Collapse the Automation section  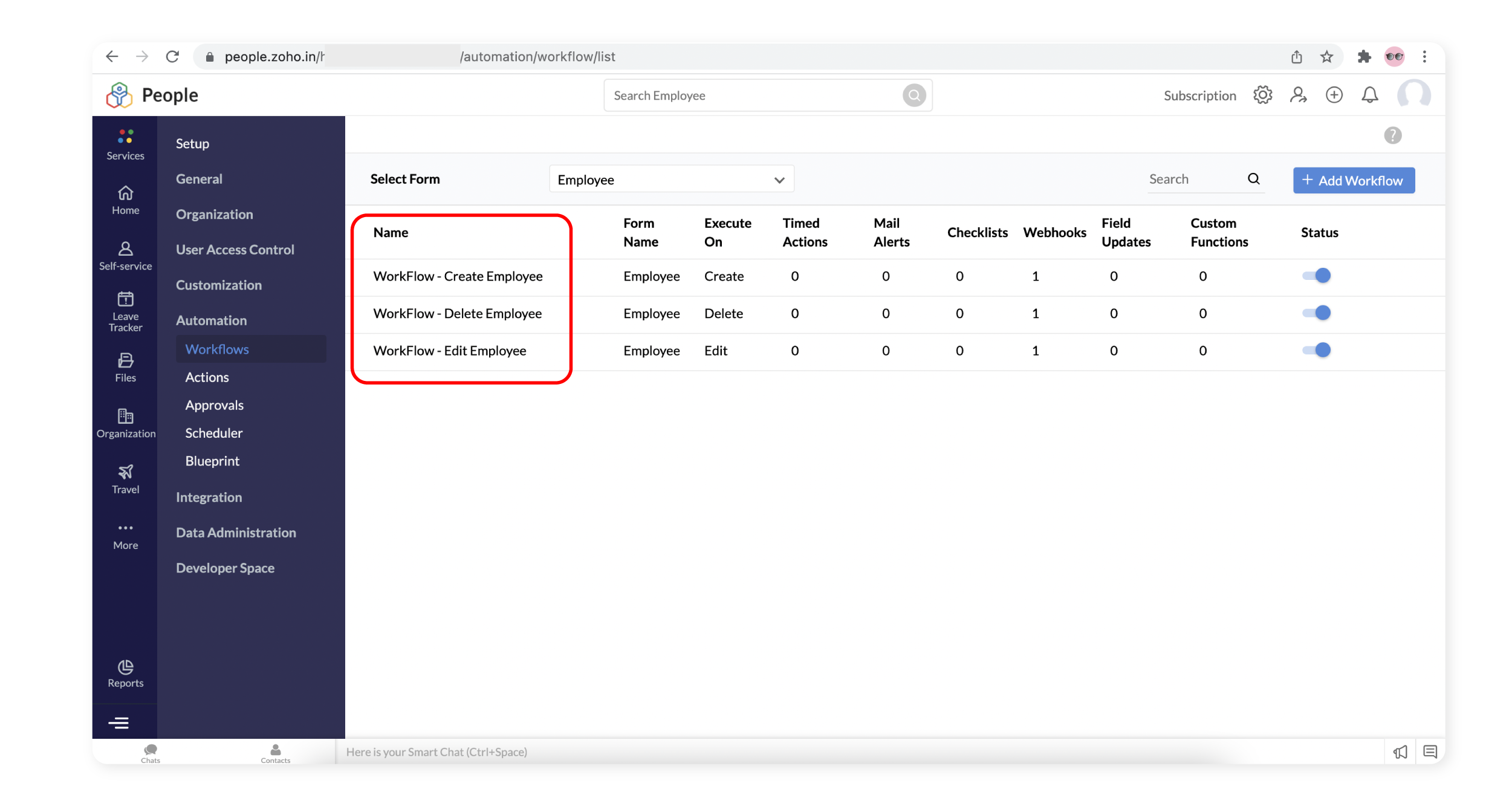tap(211, 320)
